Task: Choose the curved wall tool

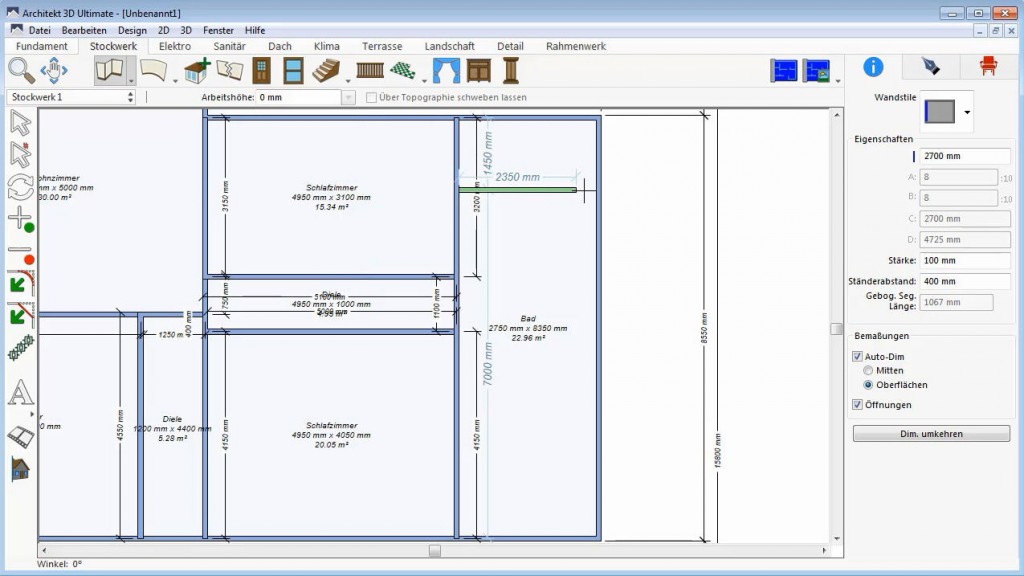Action: (x=153, y=71)
